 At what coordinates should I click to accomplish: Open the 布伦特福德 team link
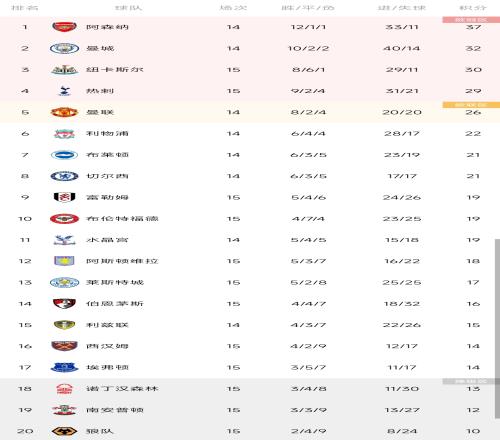[x=122, y=219]
